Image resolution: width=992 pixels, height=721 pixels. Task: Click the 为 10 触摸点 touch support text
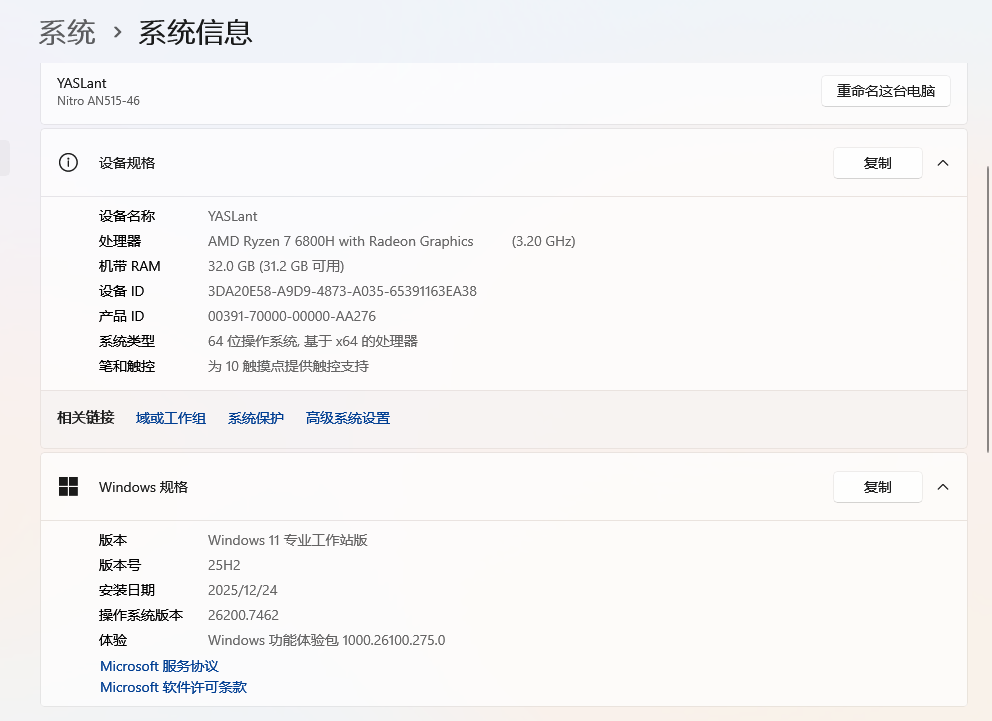288,366
